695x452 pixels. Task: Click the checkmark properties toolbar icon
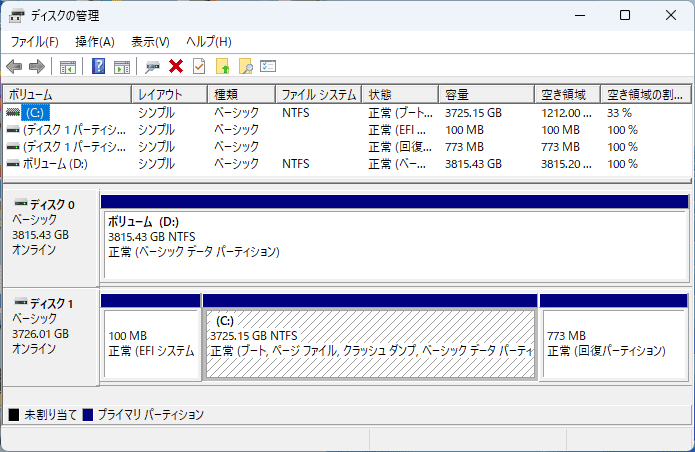198,67
